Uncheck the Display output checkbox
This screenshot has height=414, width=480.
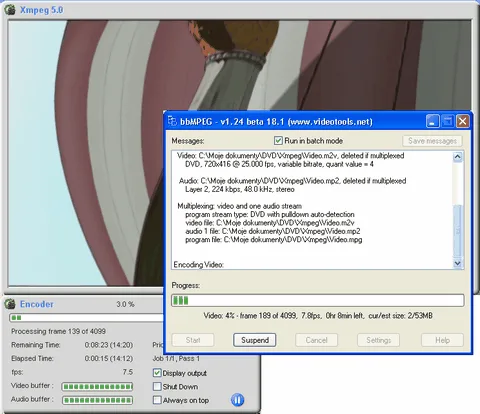pos(157,373)
